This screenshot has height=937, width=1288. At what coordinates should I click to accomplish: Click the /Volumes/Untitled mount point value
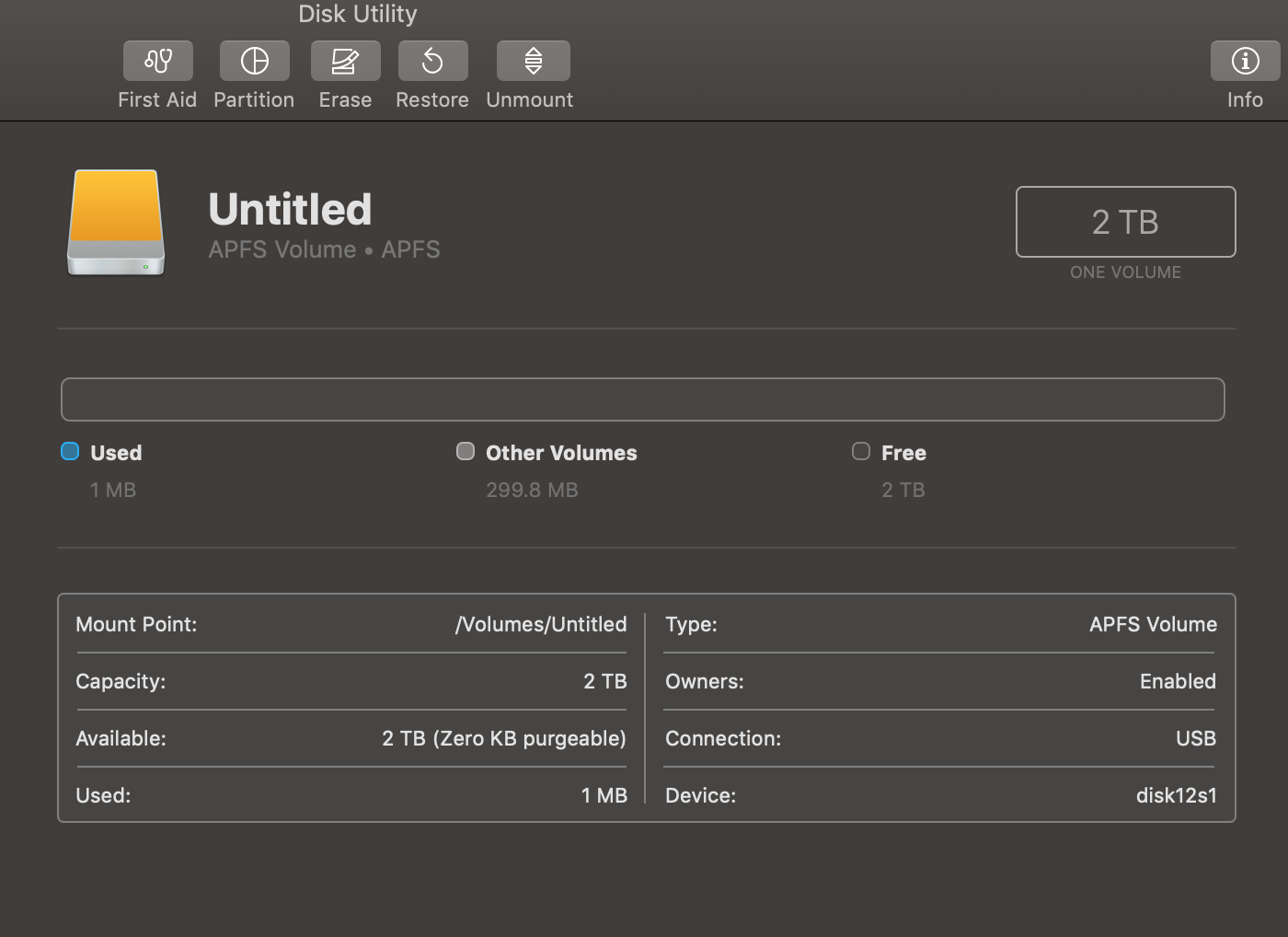[541, 624]
